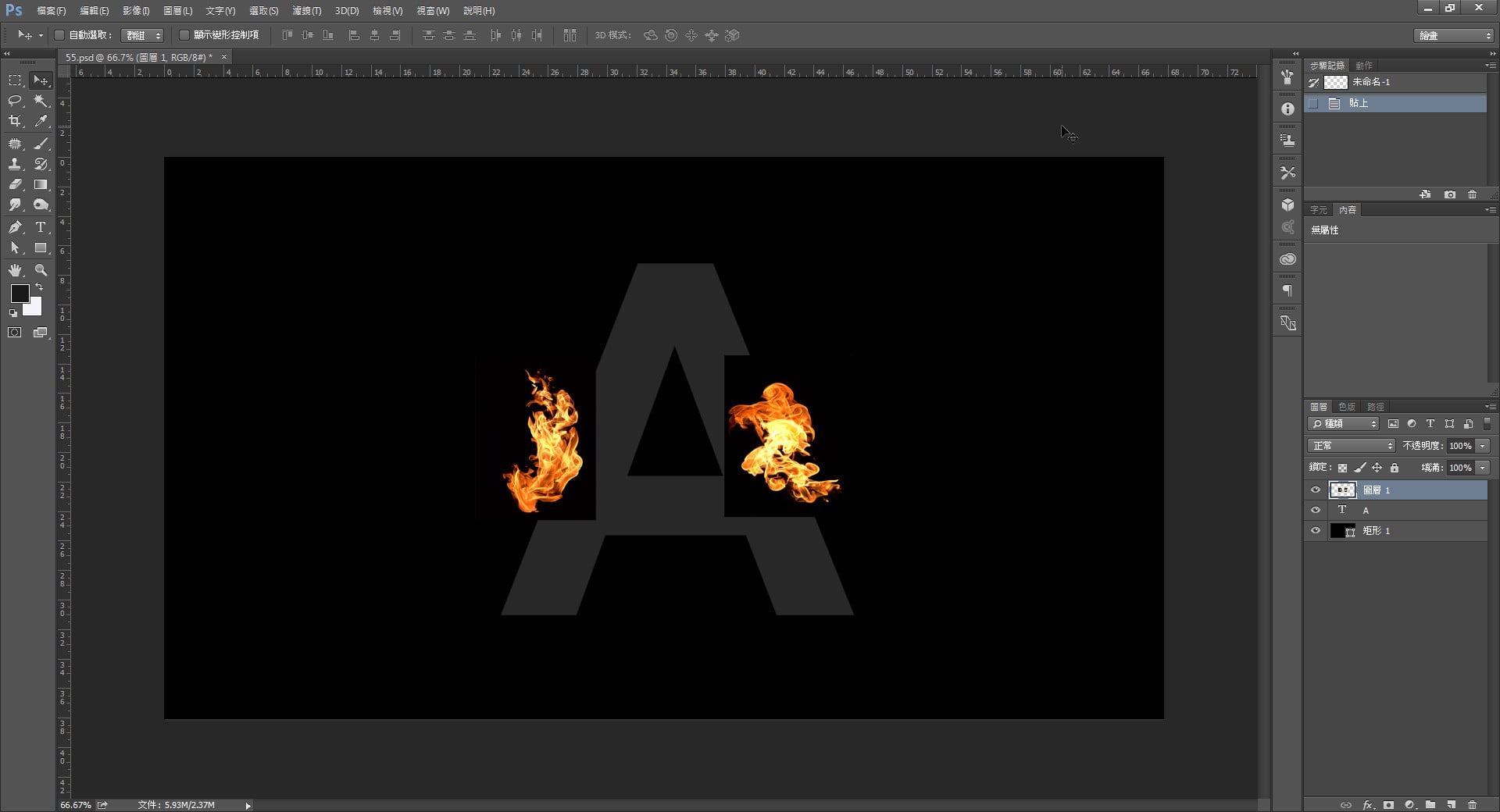Select the Horizontal Type tool
The width and height of the screenshot is (1500, 812).
(41, 227)
